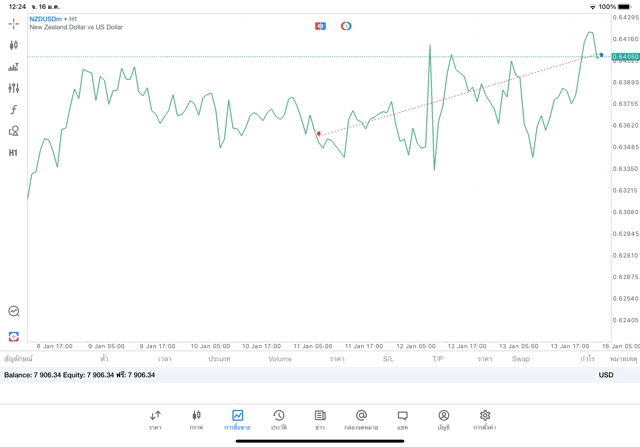Open the indicators icon in sidebar
The width and height of the screenshot is (640, 447).
pyautogui.click(x=13, y=67)
